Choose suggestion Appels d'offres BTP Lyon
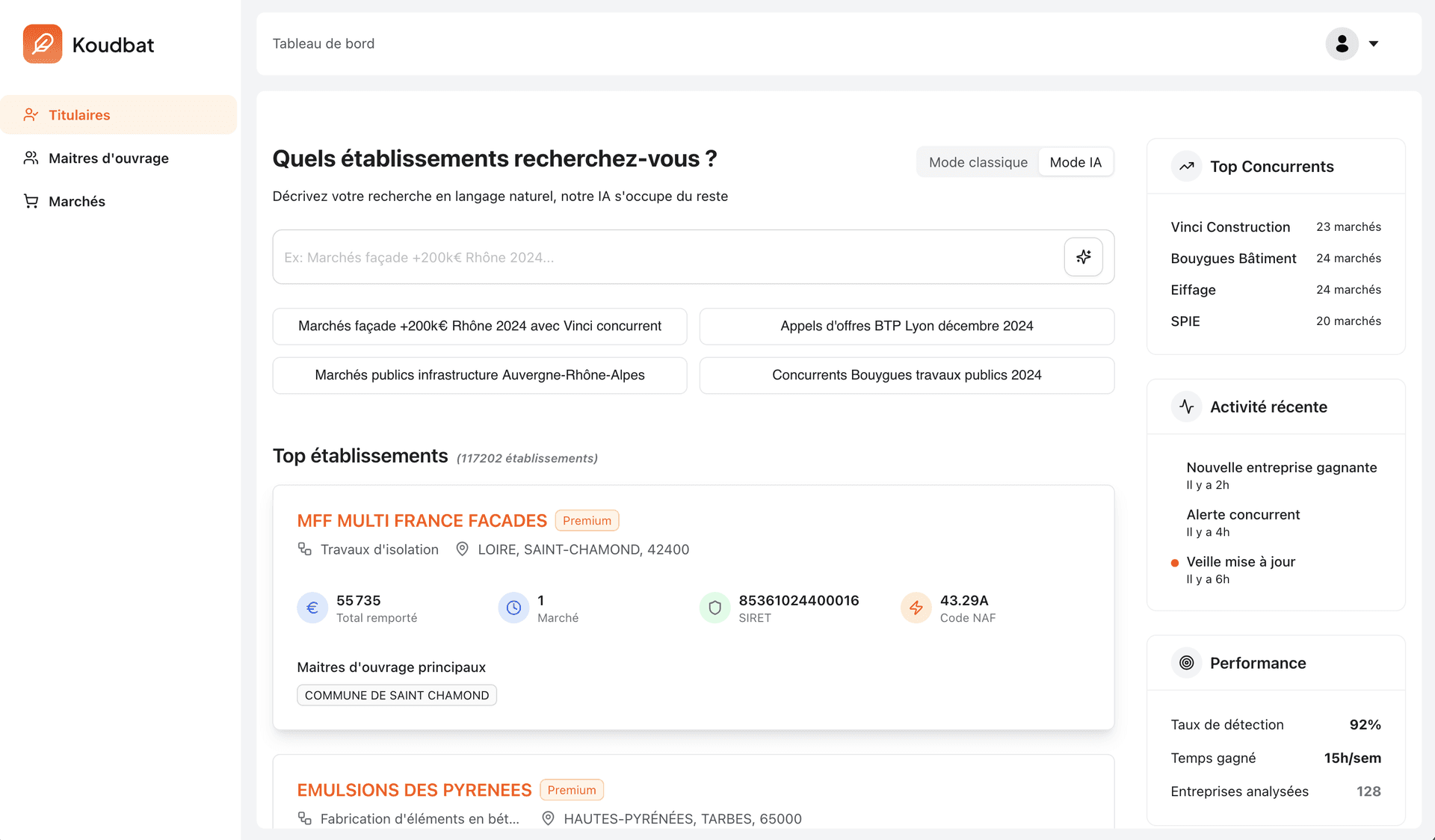1435x840 pixels. coord(906,327)
